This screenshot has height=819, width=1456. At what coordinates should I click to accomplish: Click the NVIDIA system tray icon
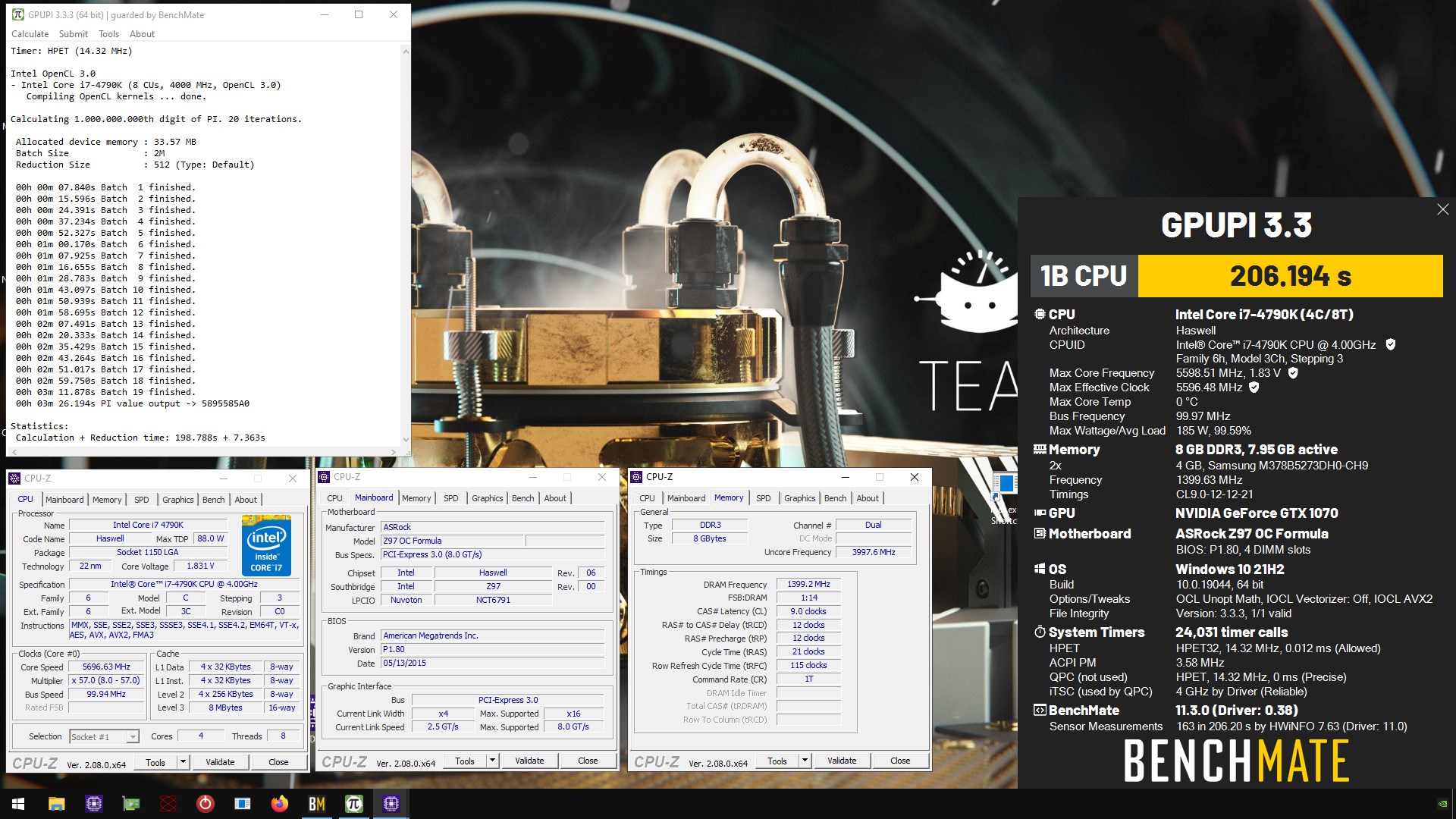click(x=1442, y=804)
